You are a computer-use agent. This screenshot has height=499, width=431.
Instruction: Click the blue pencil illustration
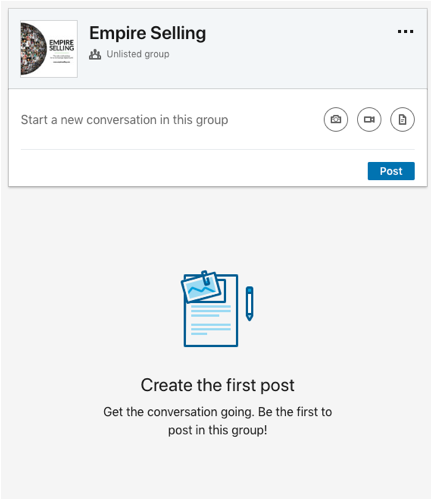point(249,303)
